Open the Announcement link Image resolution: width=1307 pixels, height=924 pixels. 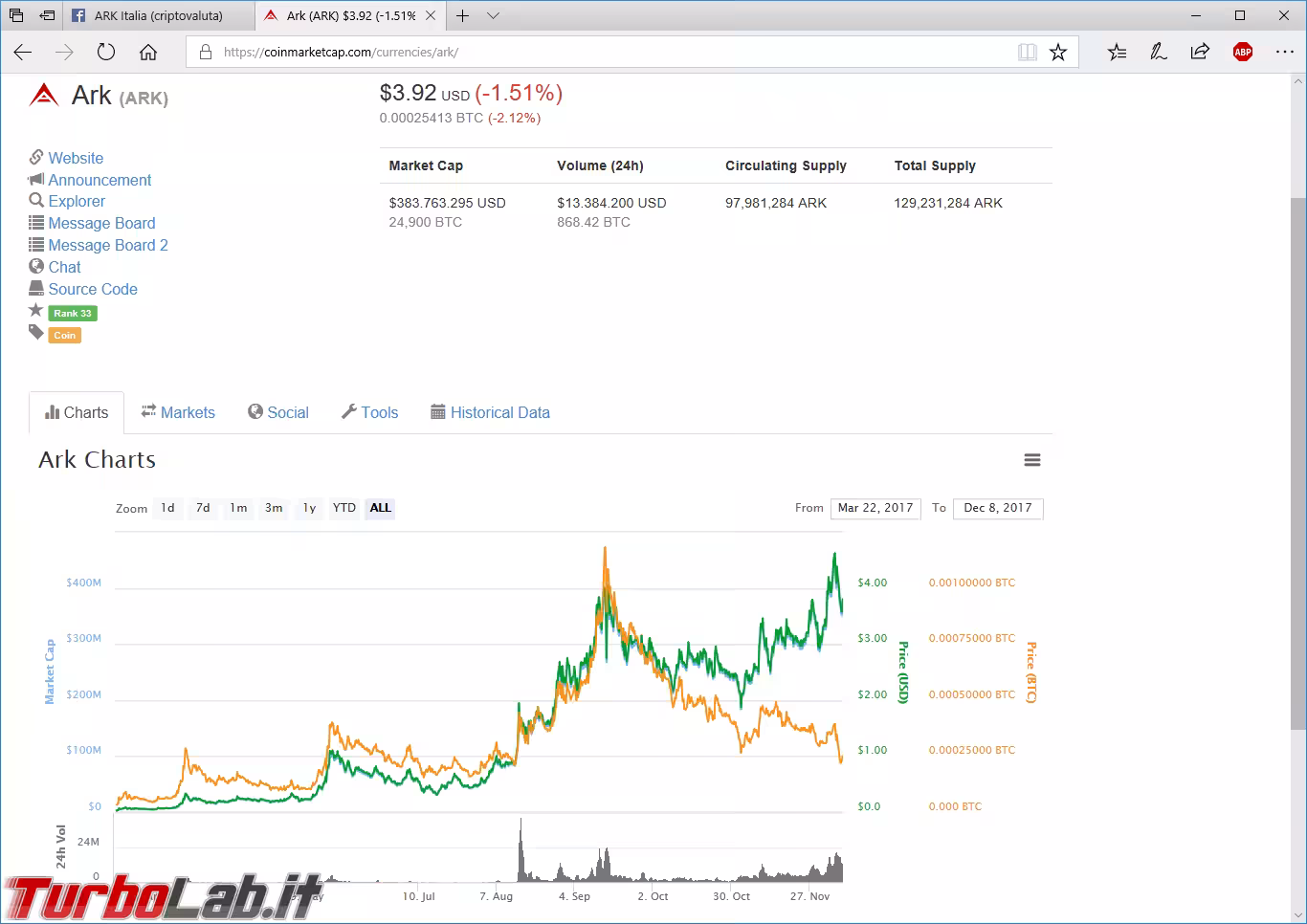[x=100, y=180]
